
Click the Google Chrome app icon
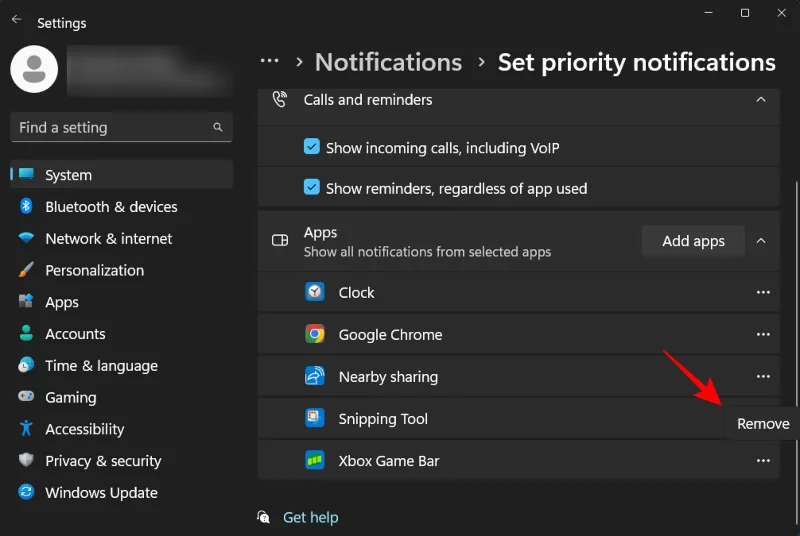[x=315, y=334]
